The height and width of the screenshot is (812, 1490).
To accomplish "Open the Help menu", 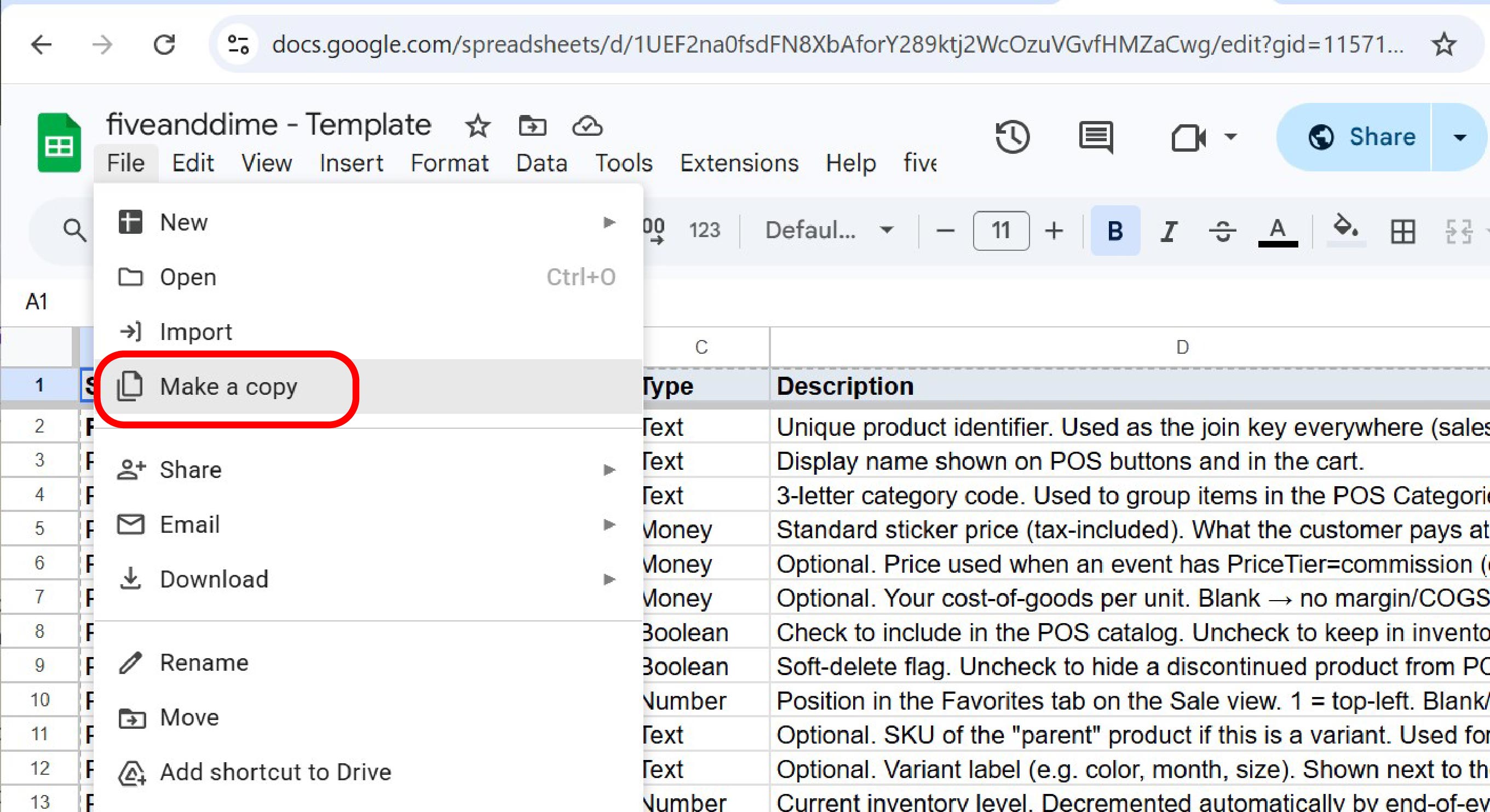I will 850,163.
